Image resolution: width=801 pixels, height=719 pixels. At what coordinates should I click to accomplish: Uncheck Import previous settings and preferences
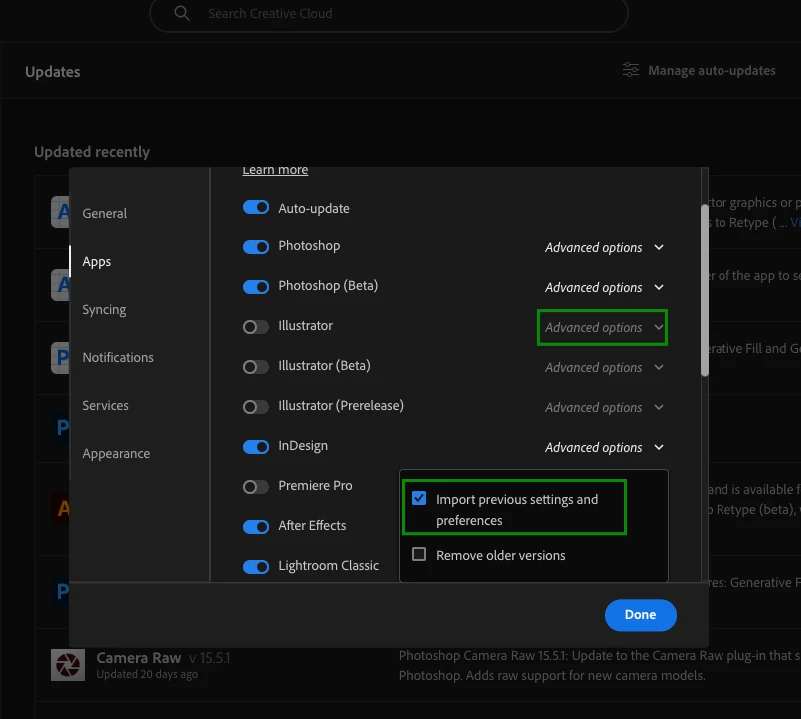tap(419, 498)
